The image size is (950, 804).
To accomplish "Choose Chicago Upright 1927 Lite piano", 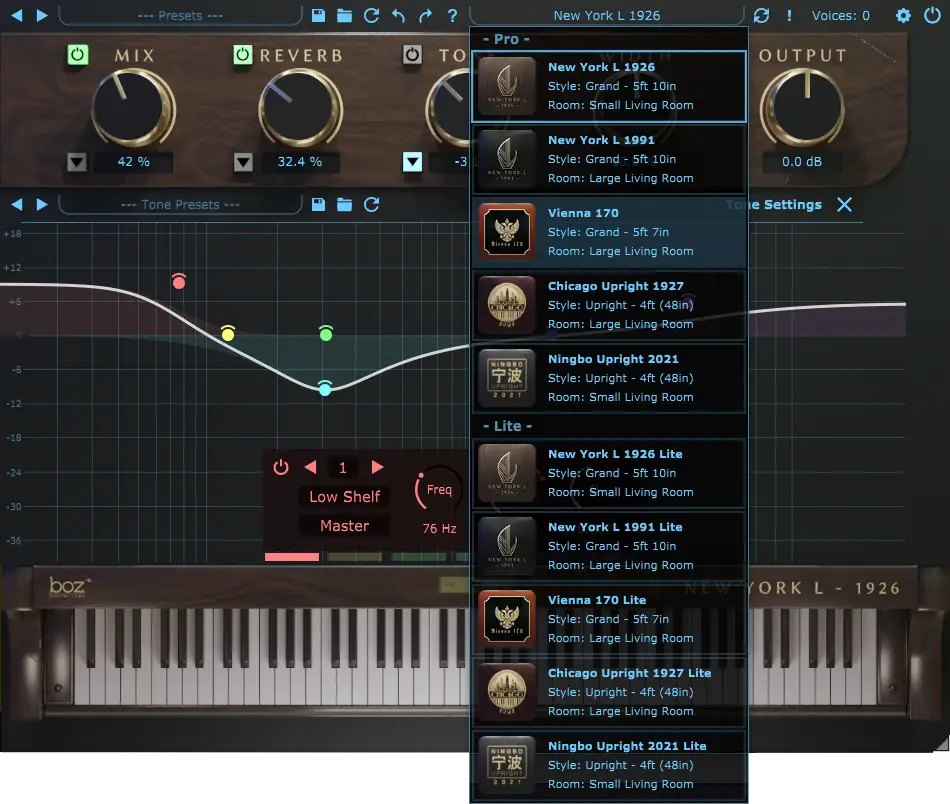I will click(609, 692).
